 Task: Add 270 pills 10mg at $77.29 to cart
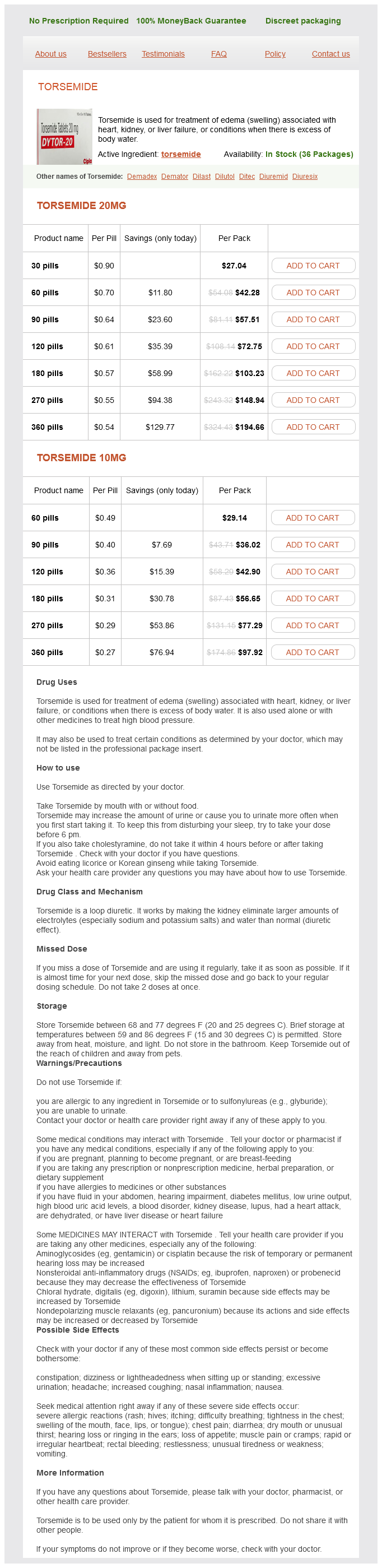click(312, 626)
